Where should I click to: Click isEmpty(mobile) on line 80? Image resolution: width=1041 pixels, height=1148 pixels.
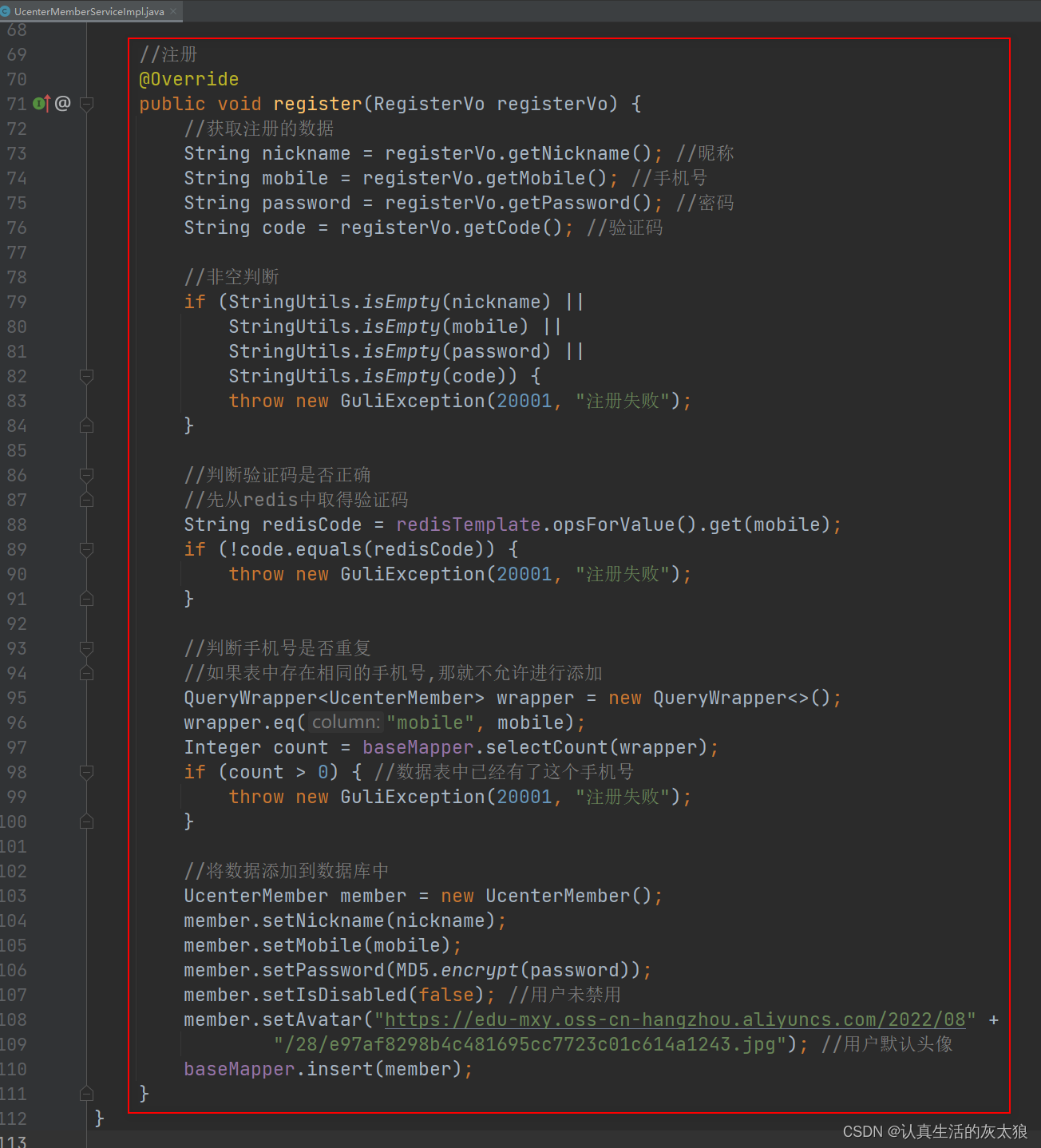pos(445,327)
